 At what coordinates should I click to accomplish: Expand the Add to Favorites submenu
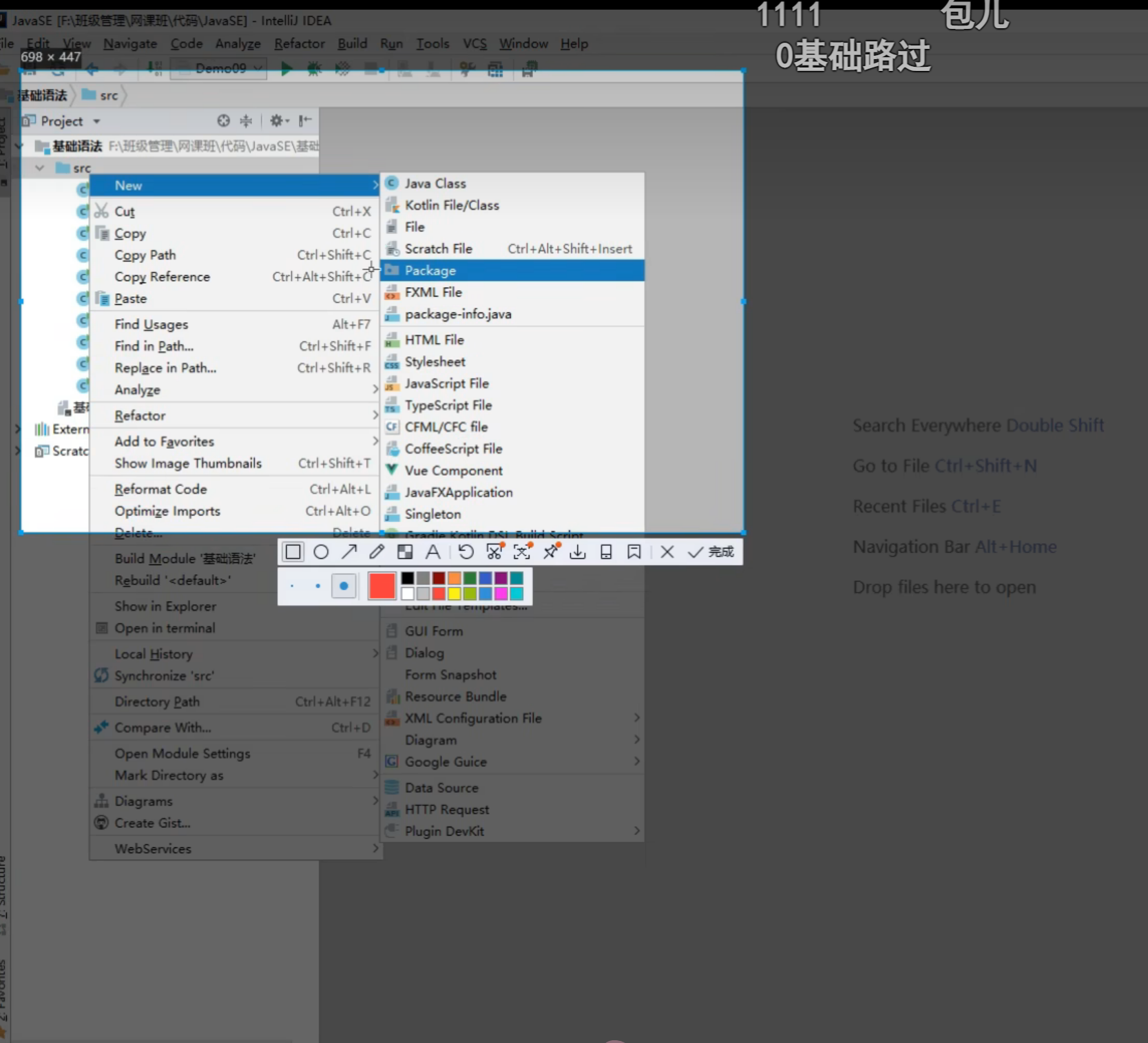[235, 441]
